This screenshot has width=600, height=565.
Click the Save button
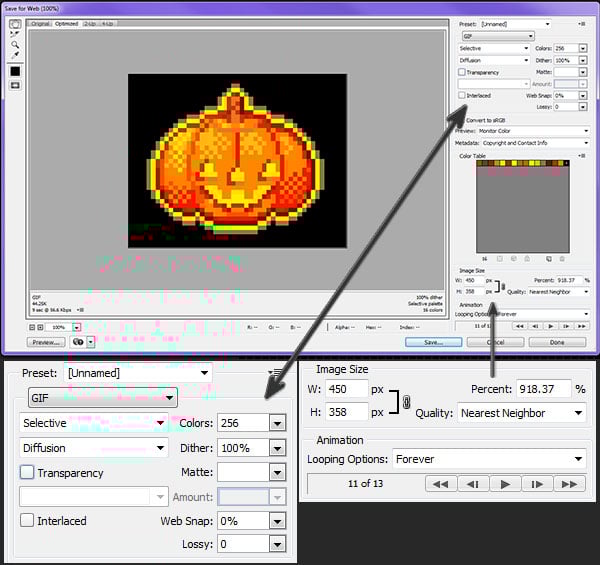pyautogui.click(x=433, y=342)
